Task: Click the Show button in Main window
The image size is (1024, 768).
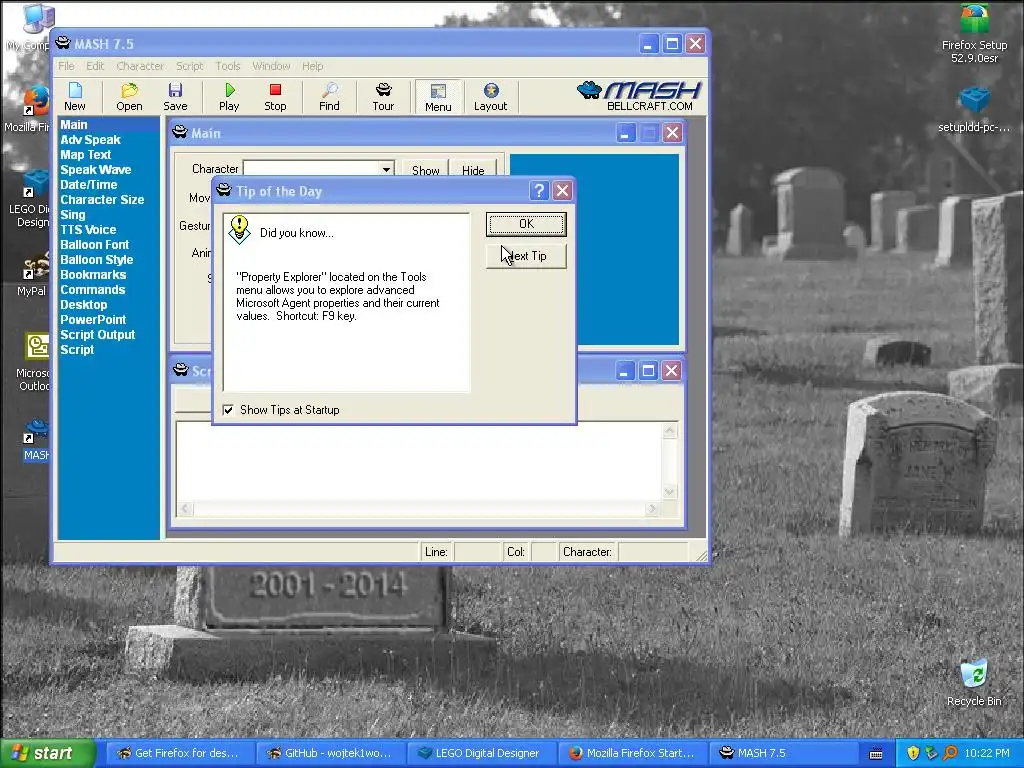Action: click(425, 170)
